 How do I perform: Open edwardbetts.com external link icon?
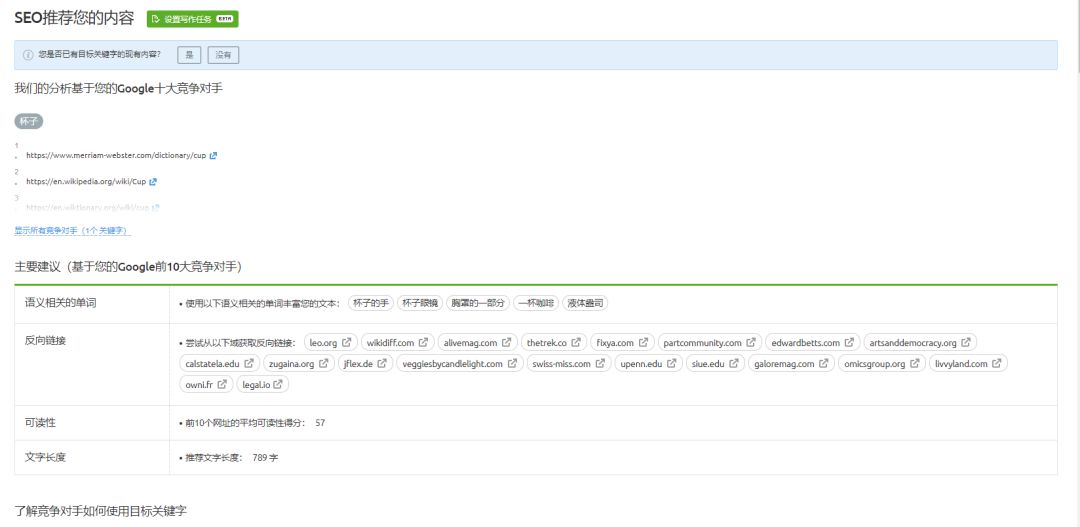pyautogui.click(x=849, y=342)
